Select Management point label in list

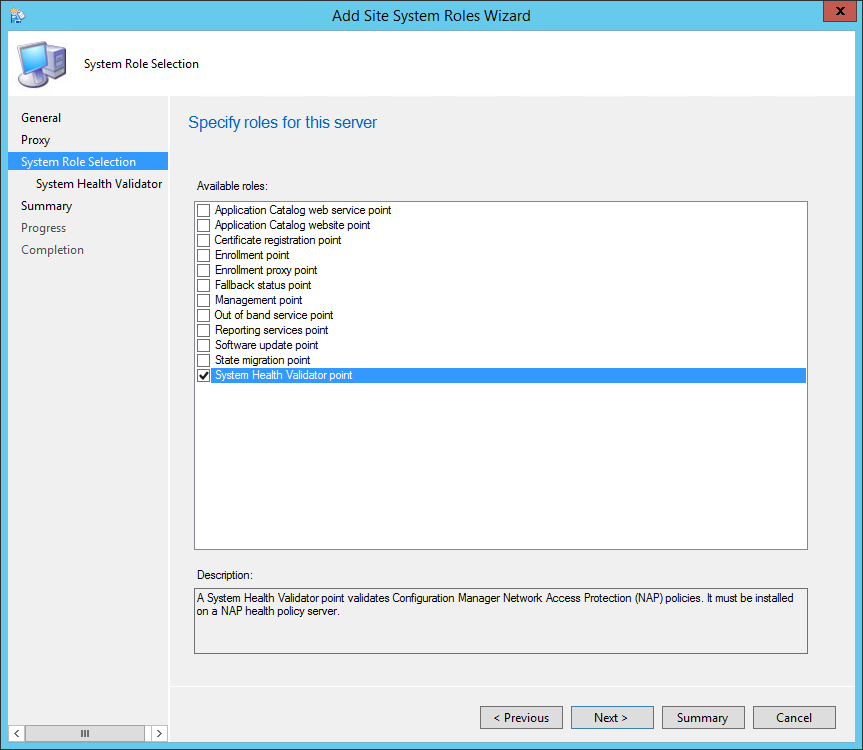(258, 300)
